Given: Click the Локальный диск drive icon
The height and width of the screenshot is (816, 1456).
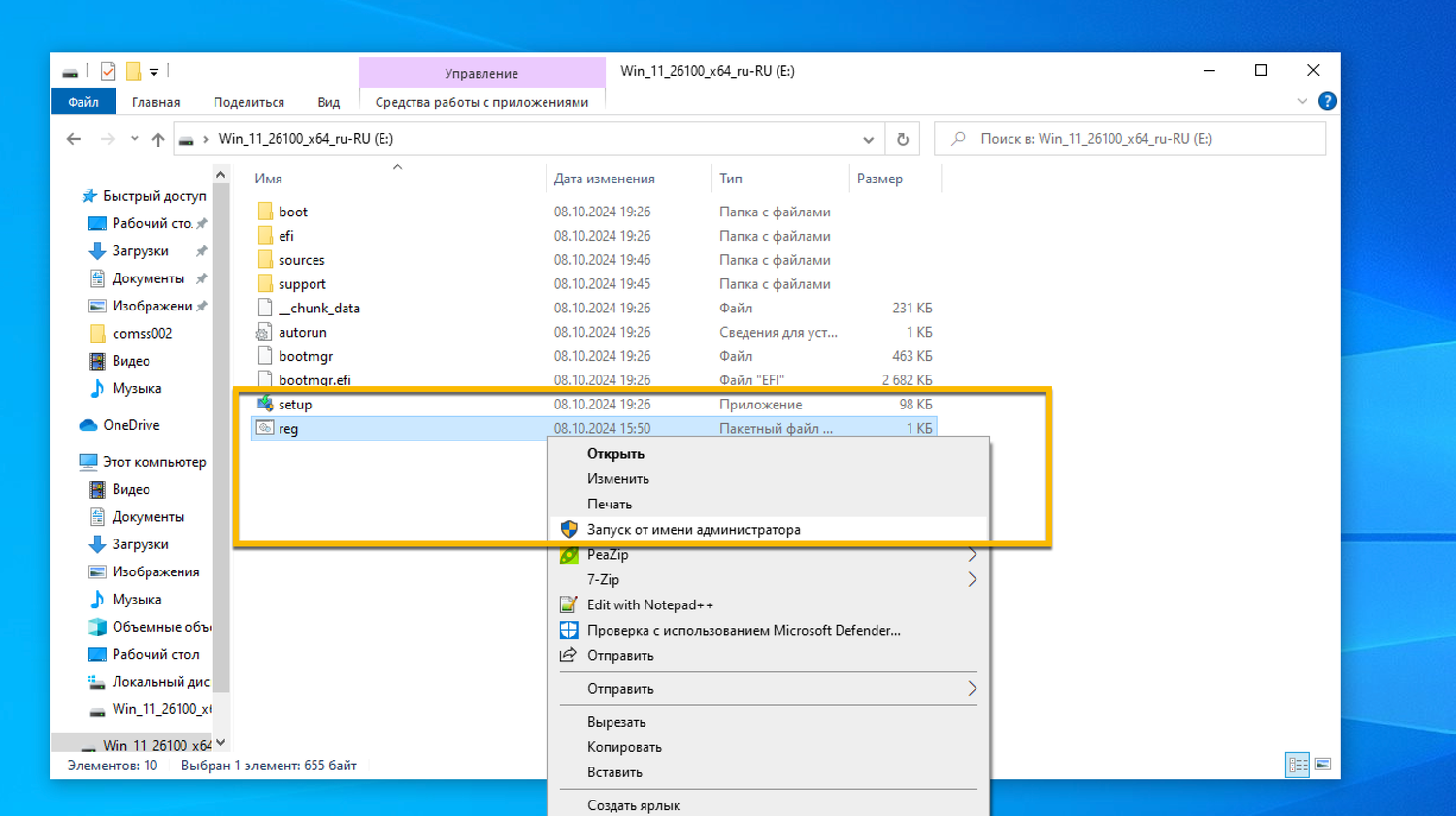Looking at the screenshot, I should pos(97,682).
